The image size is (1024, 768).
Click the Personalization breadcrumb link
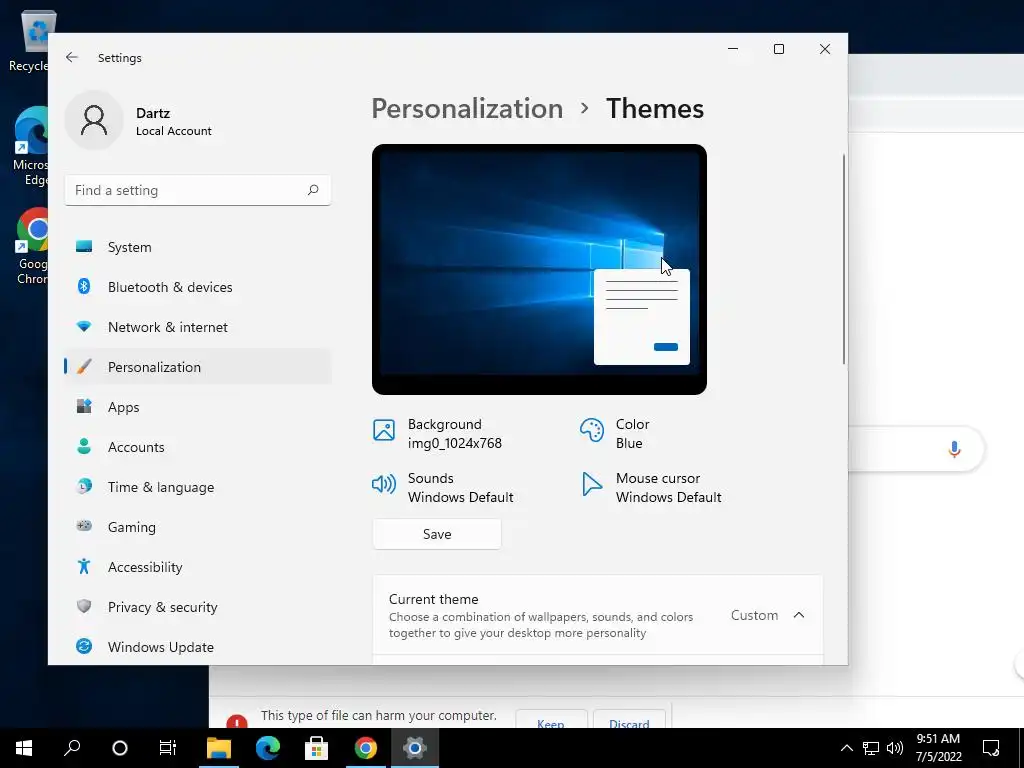coord(467,108)
